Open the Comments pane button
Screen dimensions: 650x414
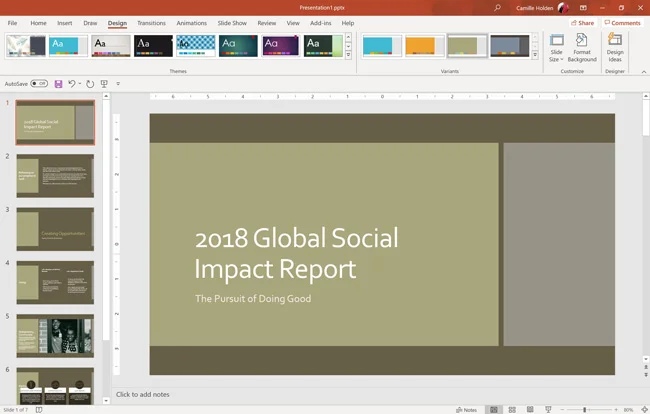622,23
